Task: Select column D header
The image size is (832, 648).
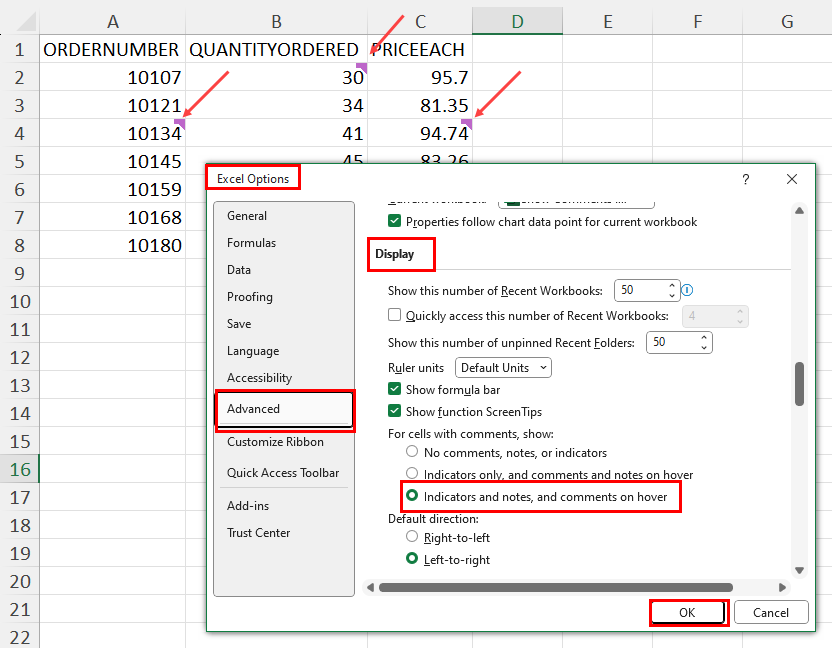Action: tap(517, 22)
